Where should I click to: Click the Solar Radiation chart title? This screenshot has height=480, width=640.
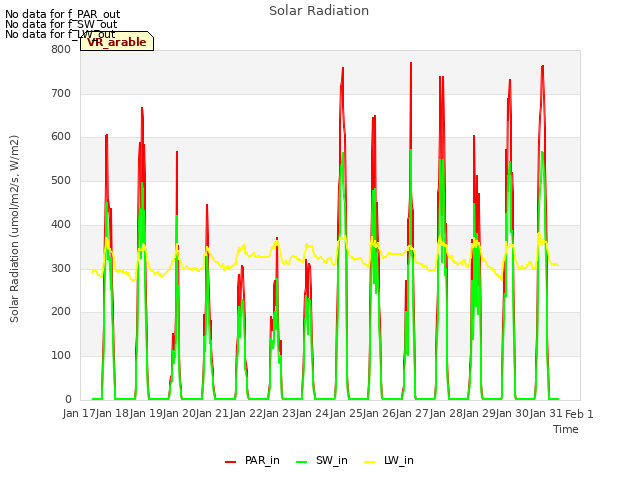click(319, 11)
